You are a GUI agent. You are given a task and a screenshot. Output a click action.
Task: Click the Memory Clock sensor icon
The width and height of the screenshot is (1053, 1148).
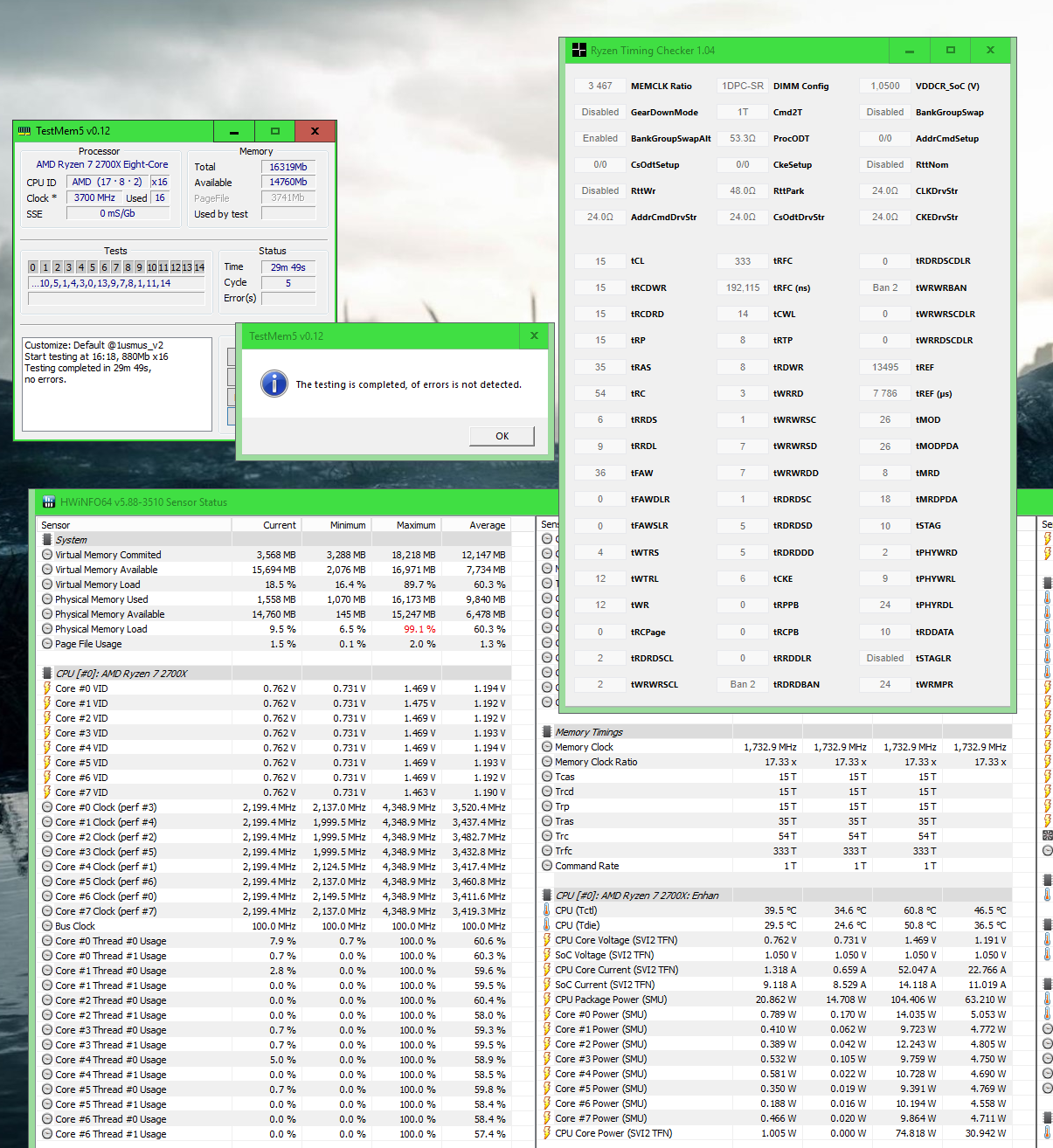click(x=547, y=747)
